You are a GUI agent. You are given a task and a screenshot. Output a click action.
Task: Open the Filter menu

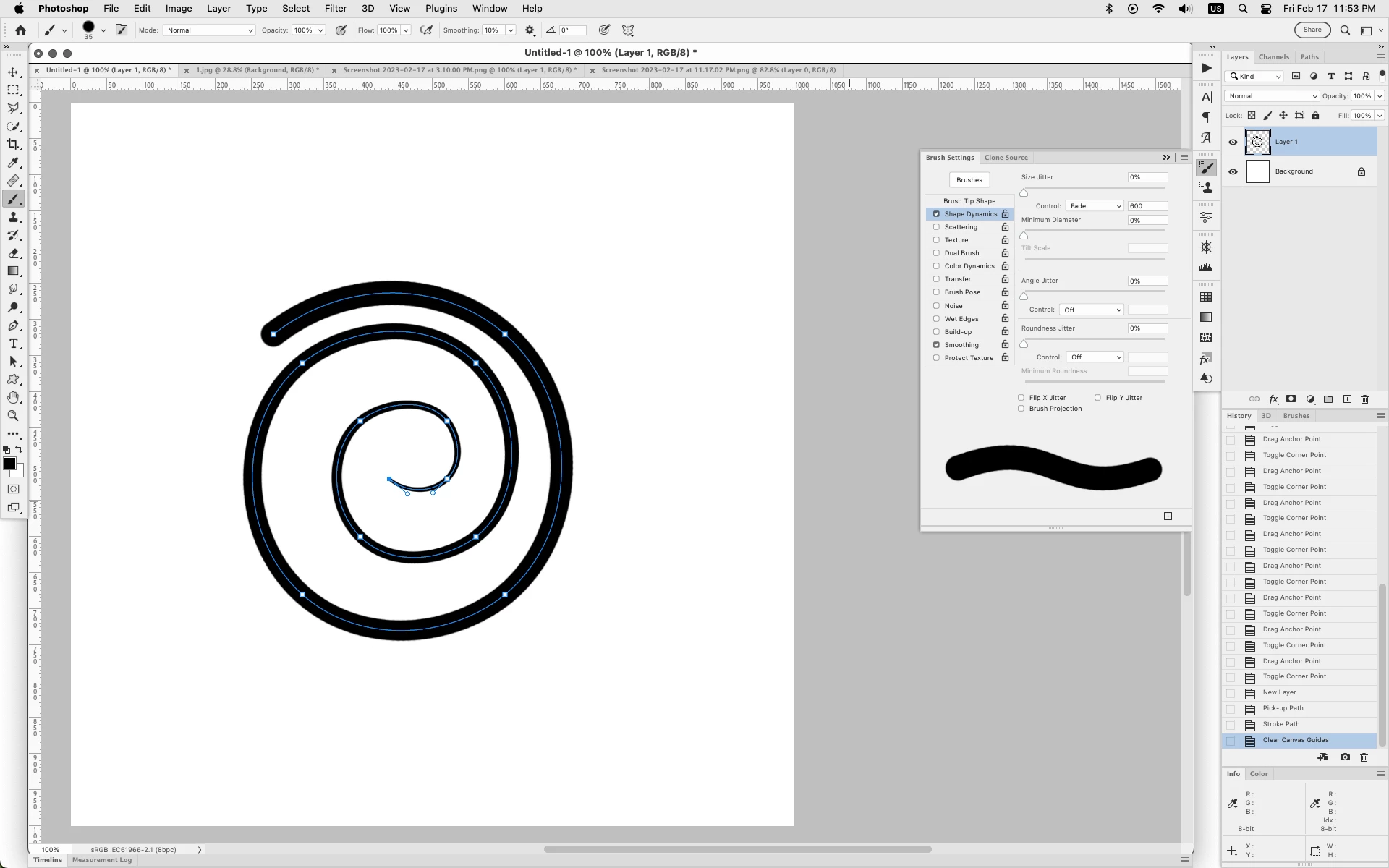tap(335, 9)
